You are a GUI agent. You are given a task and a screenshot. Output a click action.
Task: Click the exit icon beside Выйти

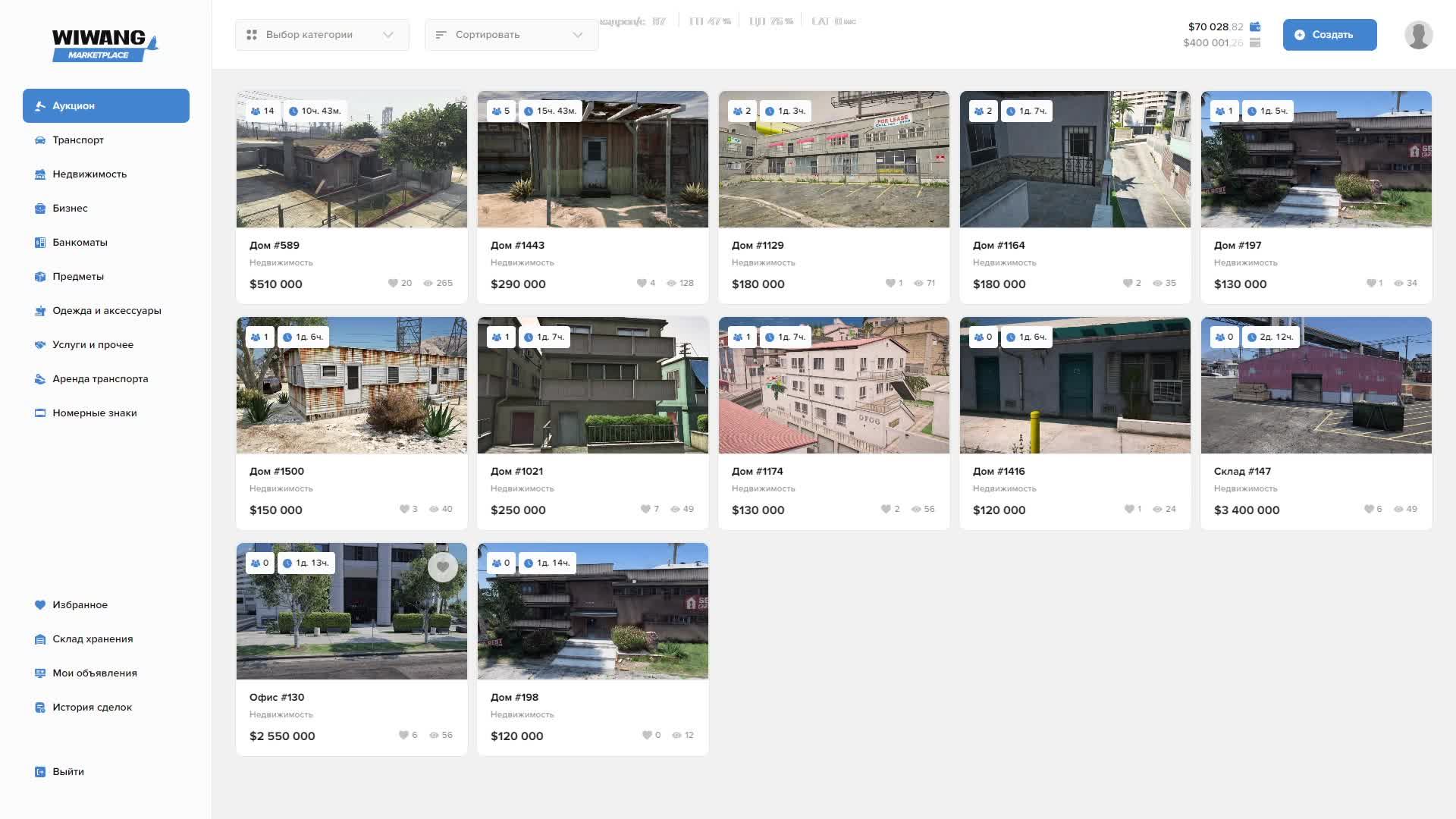(40, 772)
